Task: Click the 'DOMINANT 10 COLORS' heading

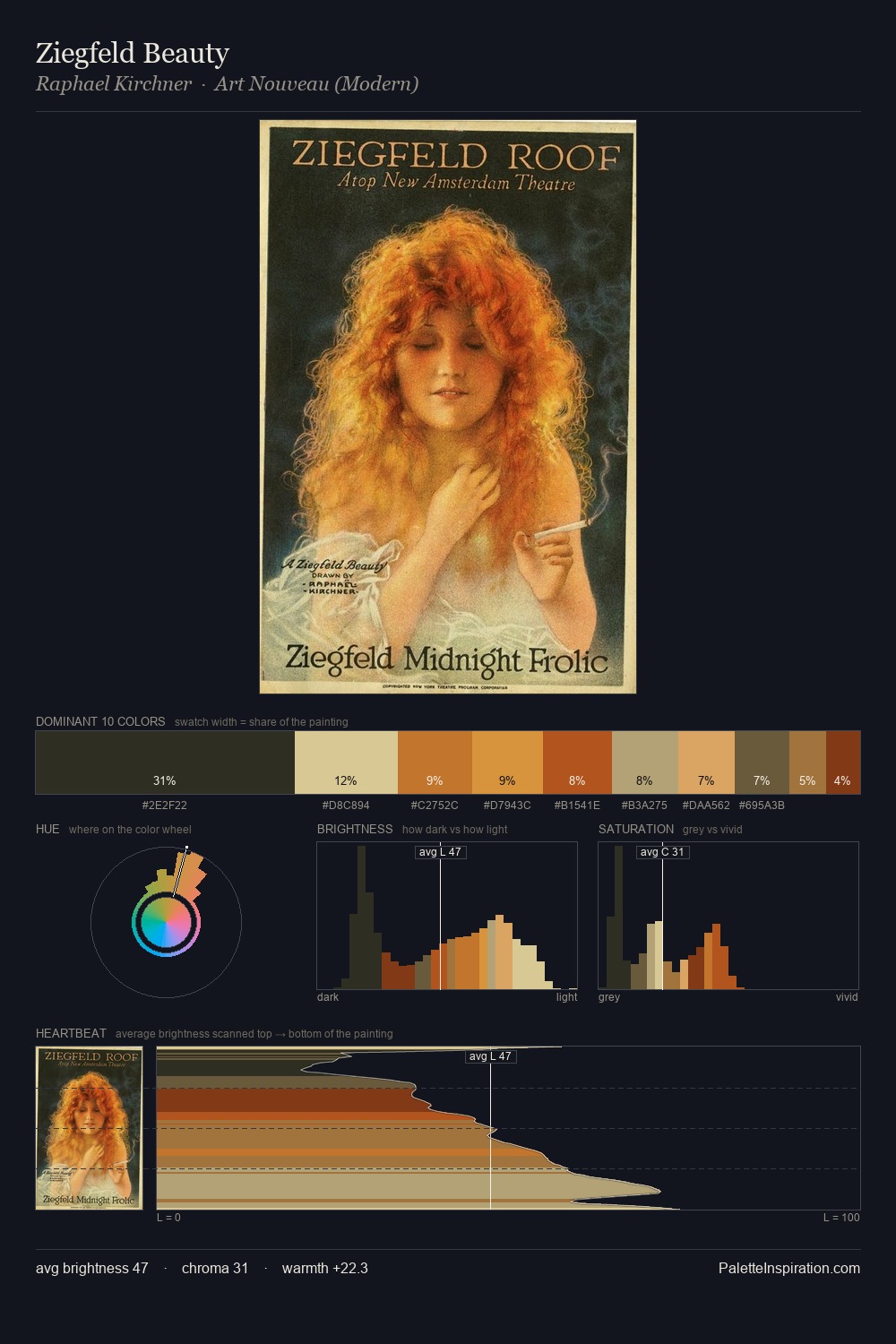Action: pyautogui.click(x=100, y=721)
